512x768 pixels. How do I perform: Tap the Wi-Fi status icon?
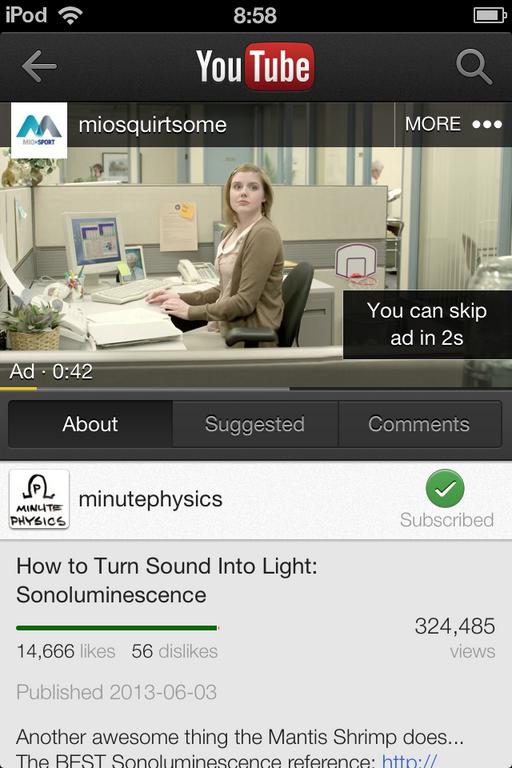coord(71,16)
